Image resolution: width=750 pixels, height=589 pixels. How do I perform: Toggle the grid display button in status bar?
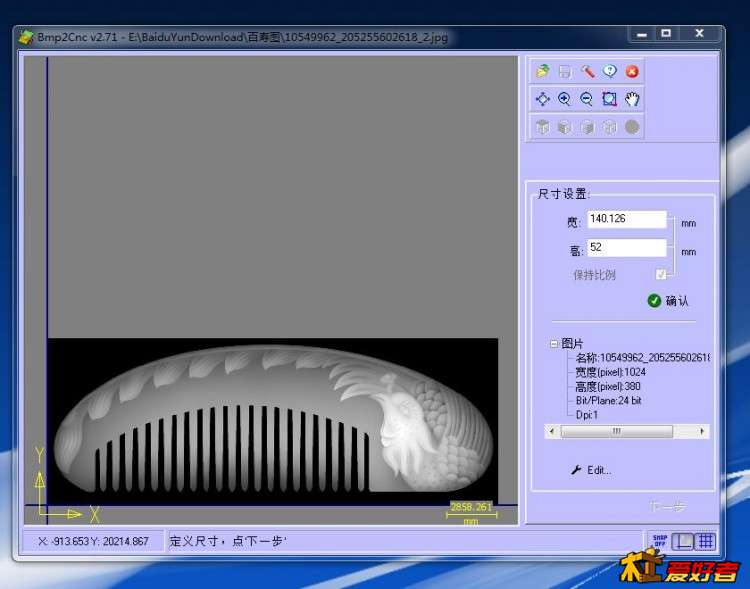tap(705, 541)
